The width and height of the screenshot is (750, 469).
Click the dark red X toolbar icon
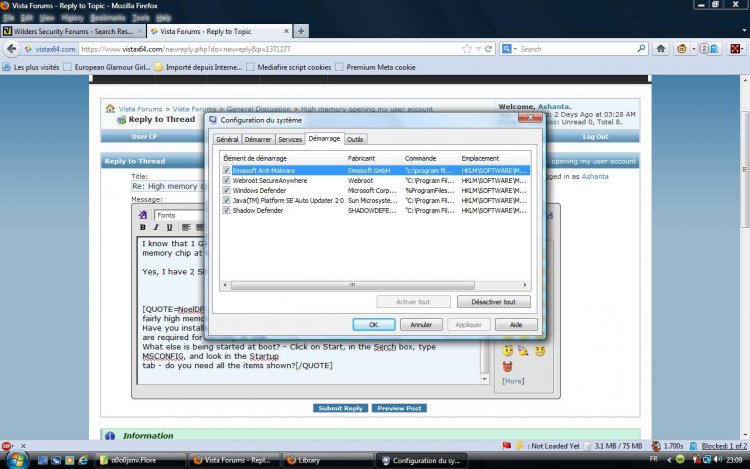[736, 48]
